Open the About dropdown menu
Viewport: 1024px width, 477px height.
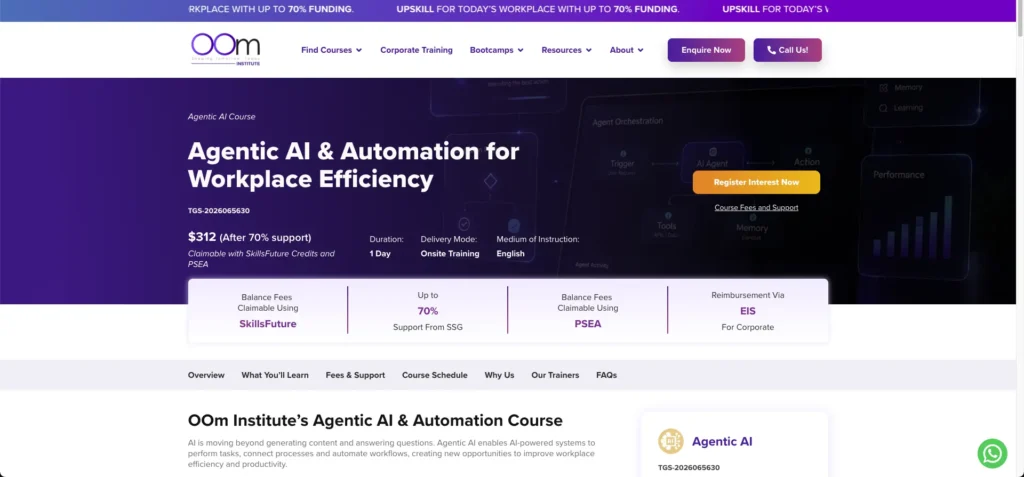point(626,50)
